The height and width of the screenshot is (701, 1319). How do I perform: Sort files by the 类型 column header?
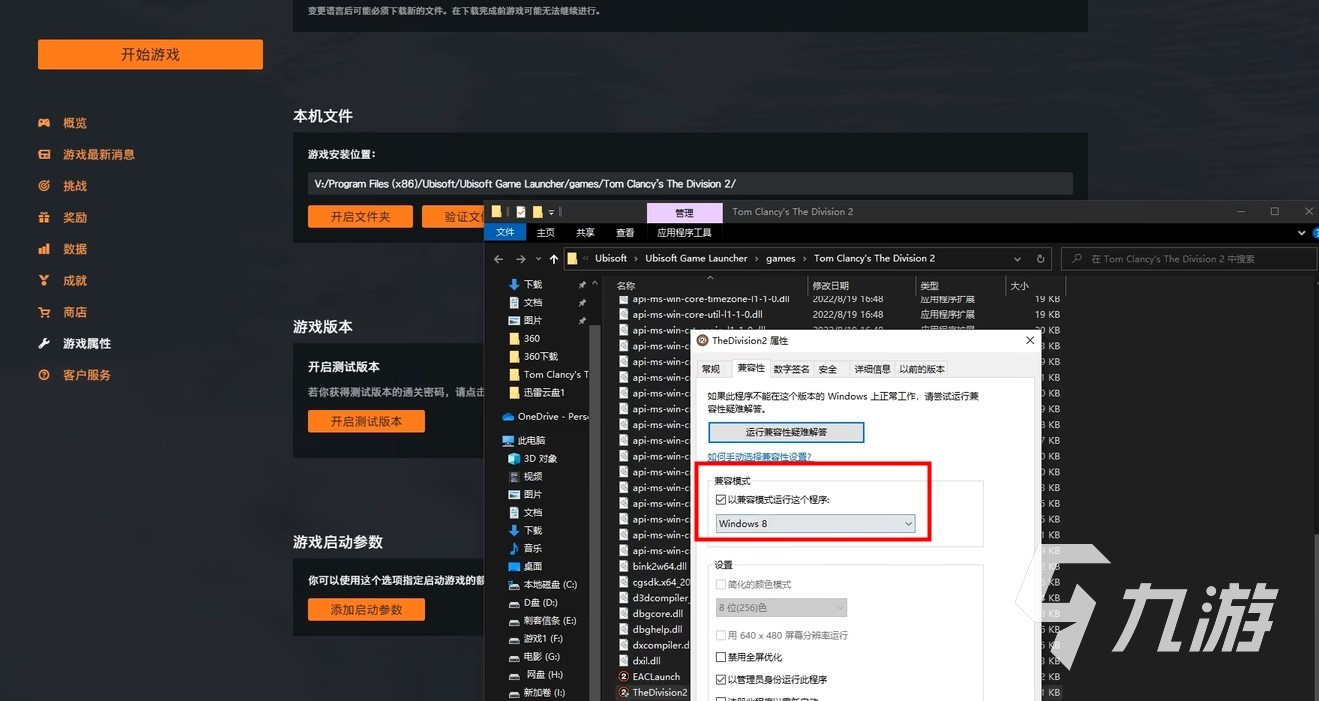click(929, 286)
